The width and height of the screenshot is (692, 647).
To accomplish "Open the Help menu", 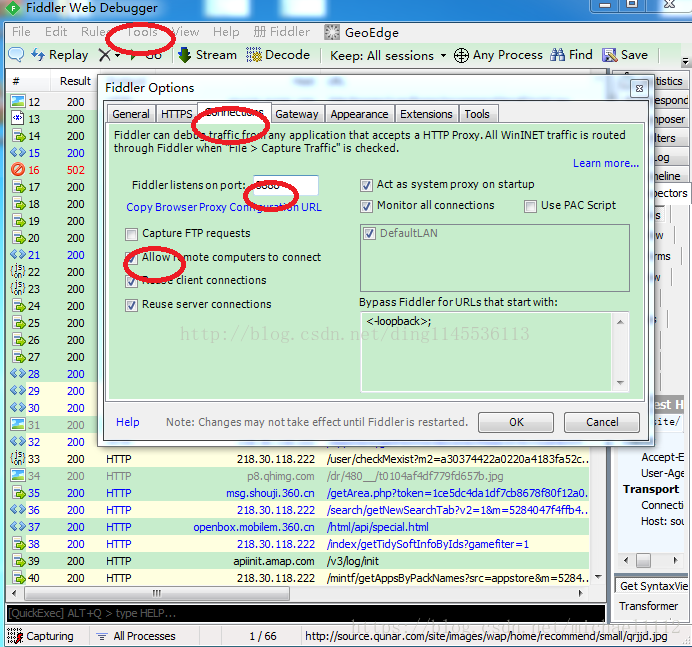I will pos(226,32).
